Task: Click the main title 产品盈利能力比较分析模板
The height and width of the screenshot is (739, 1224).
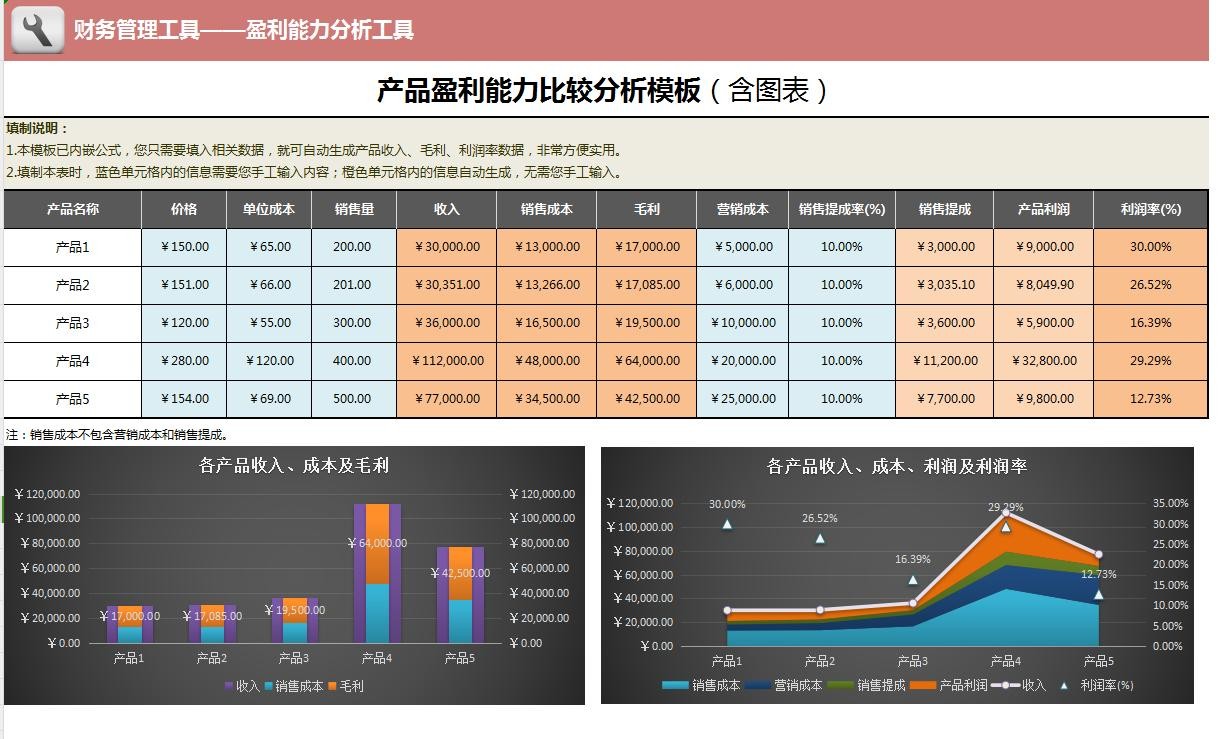Action: [x=540, y=91]
